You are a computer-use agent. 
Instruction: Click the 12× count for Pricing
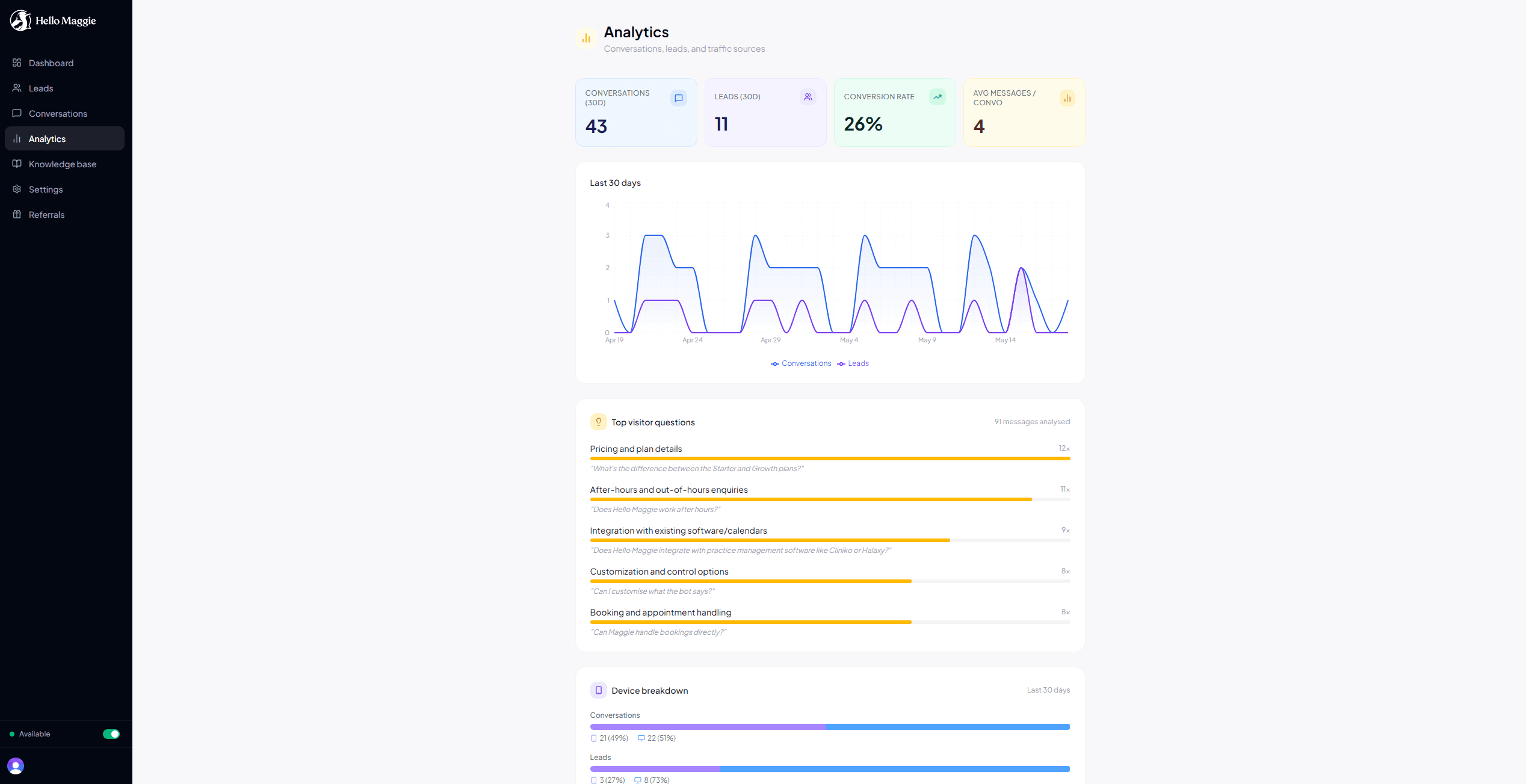(x=1064, y=448)
